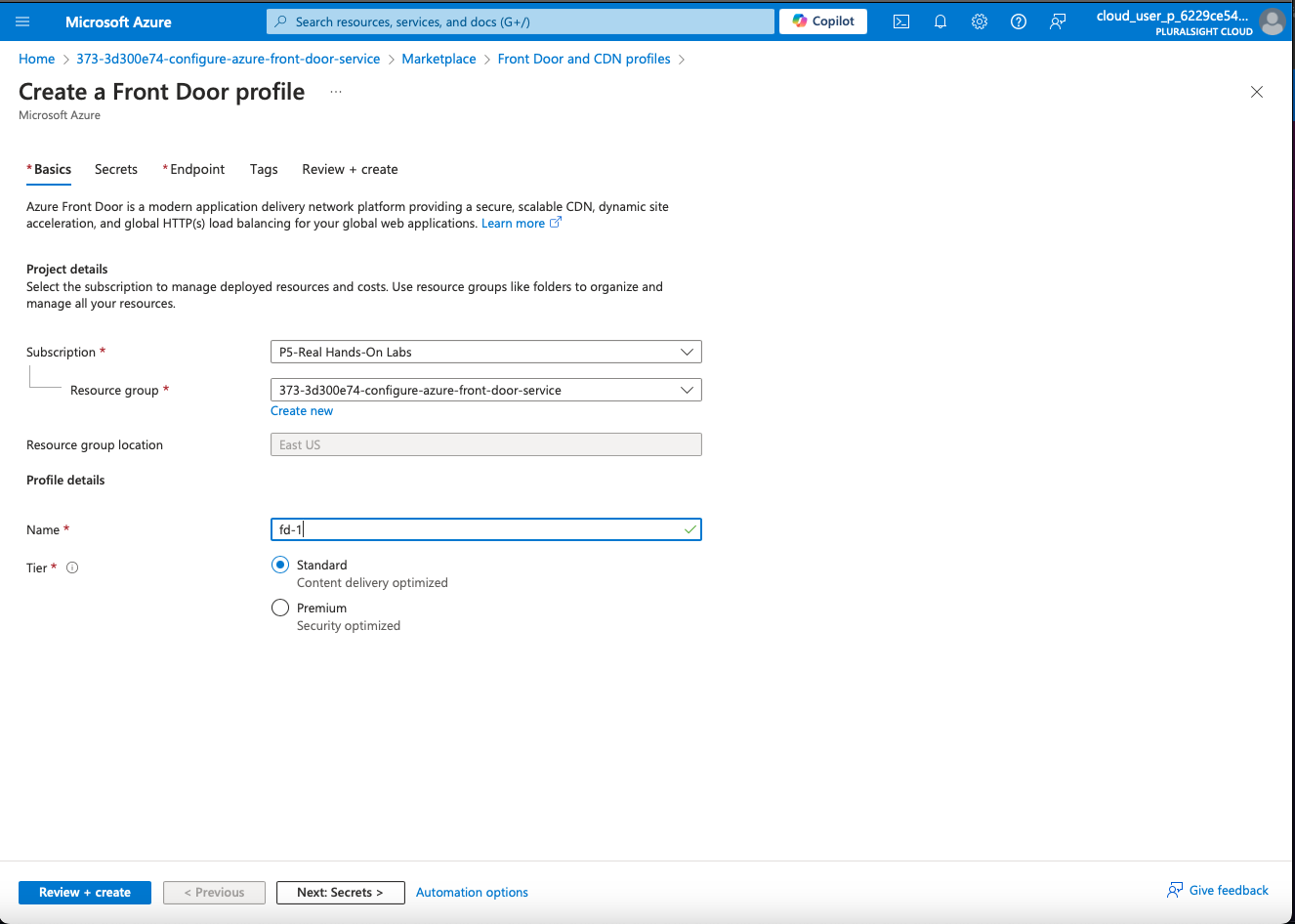
Task: Open the ellipsis menu beside page title
Action: pos(336,92)
